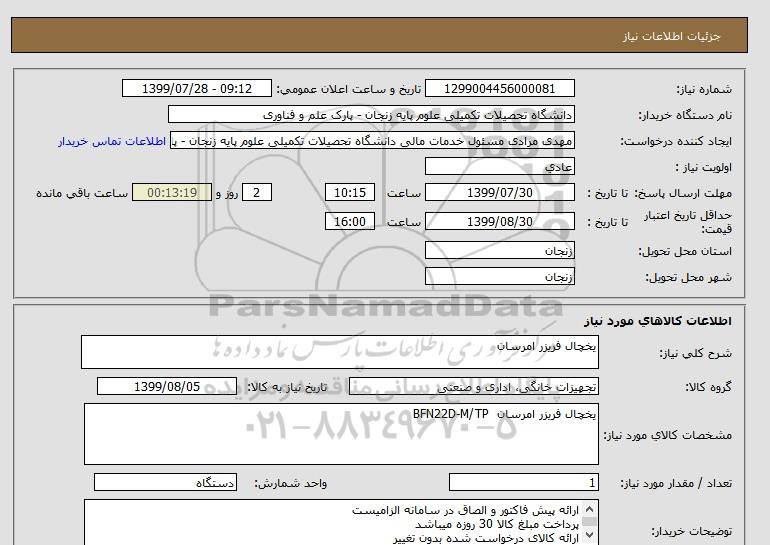Click the section heading اطلاعات کالاهای مورد نیاز
The image size is (770, 545).
(x=658, y=321)
